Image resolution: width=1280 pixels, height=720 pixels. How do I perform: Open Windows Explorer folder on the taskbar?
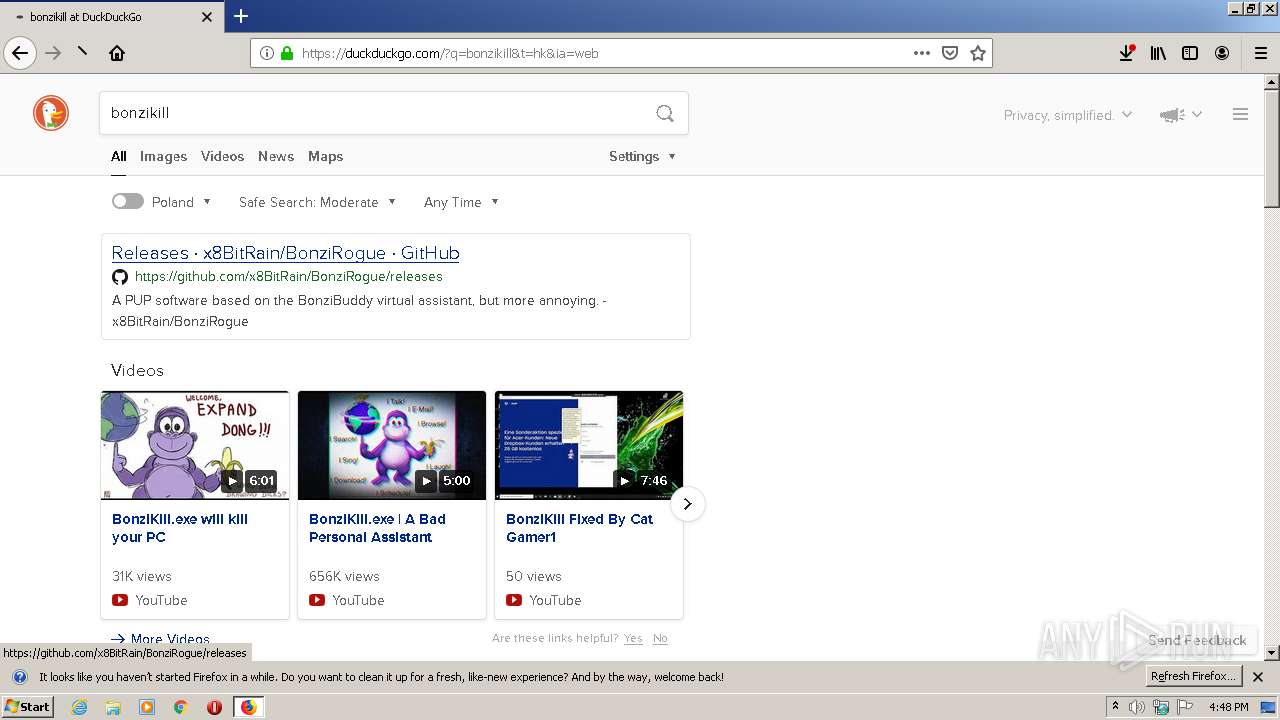pos(113,707)
